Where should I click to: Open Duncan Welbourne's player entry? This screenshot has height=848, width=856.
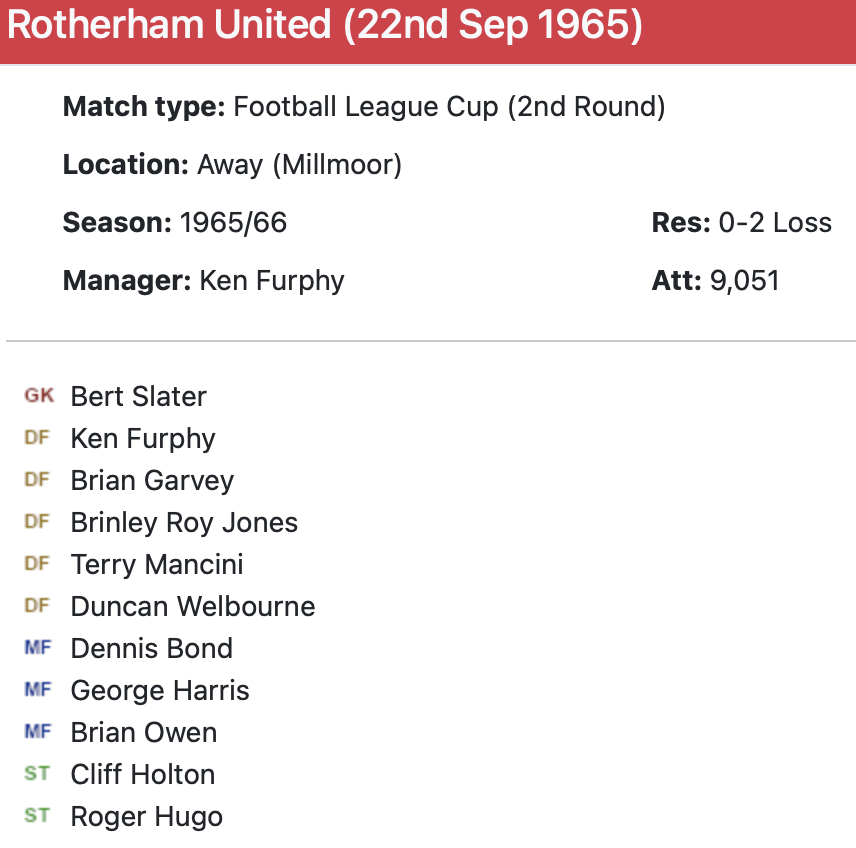tap(193, 606)
